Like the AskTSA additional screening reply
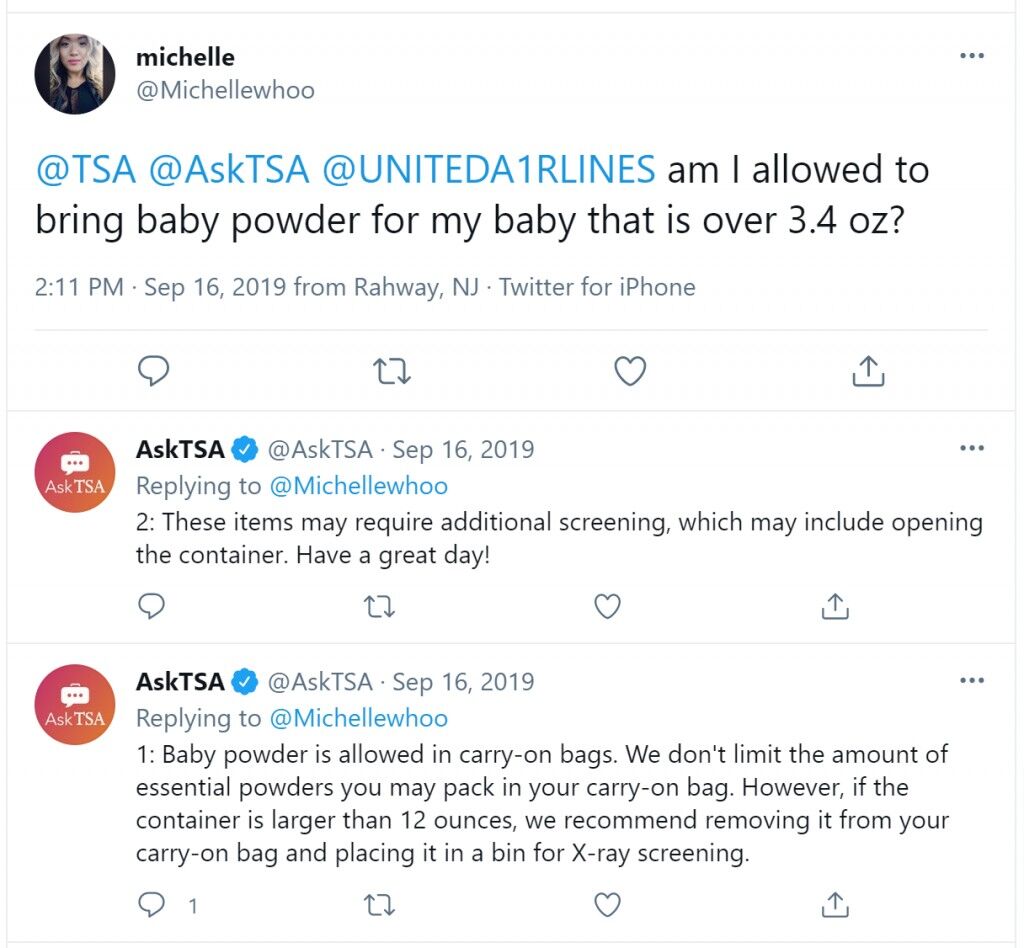 point(607,607)
